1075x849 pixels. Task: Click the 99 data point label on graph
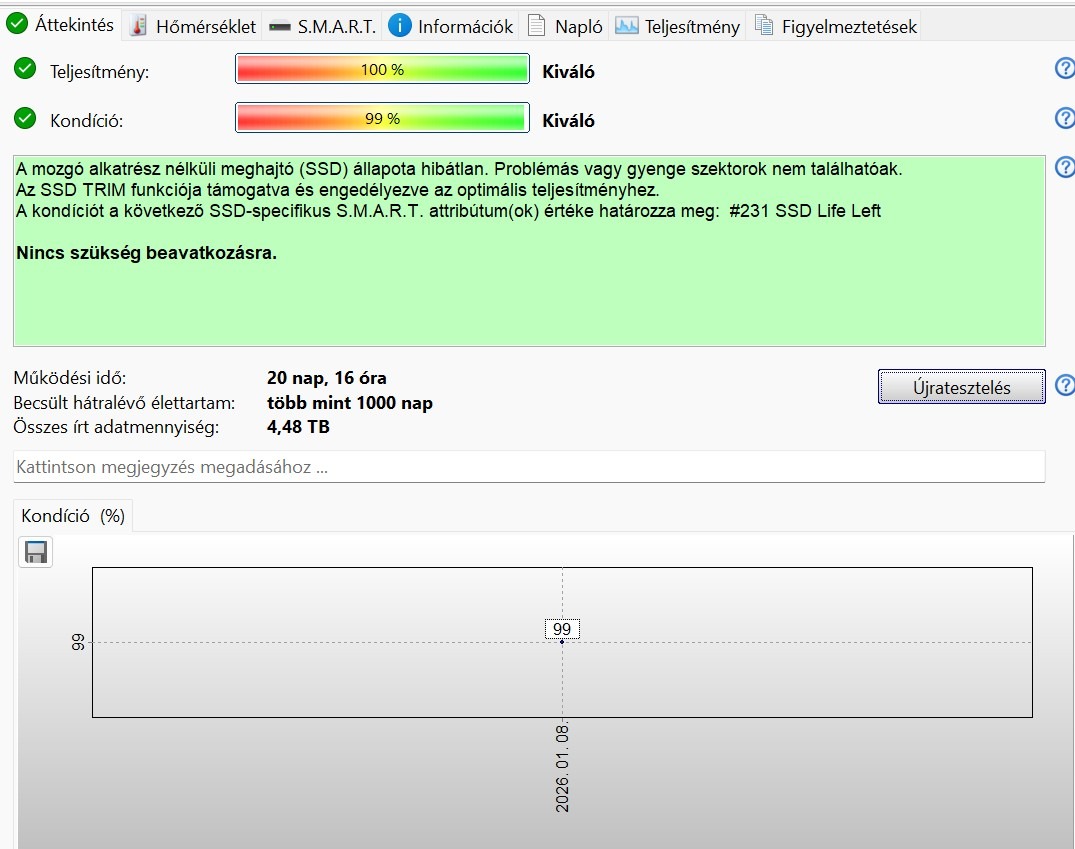point(561,629)
